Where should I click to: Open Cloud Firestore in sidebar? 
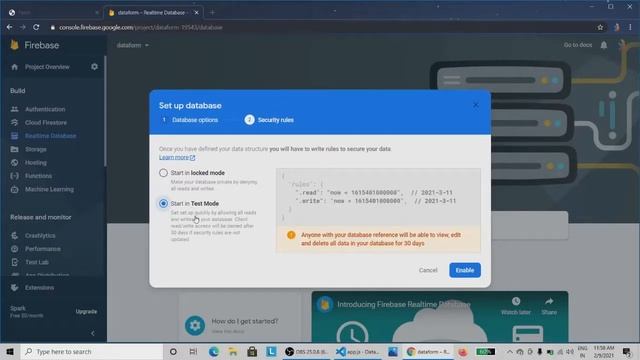coord(46,122)
